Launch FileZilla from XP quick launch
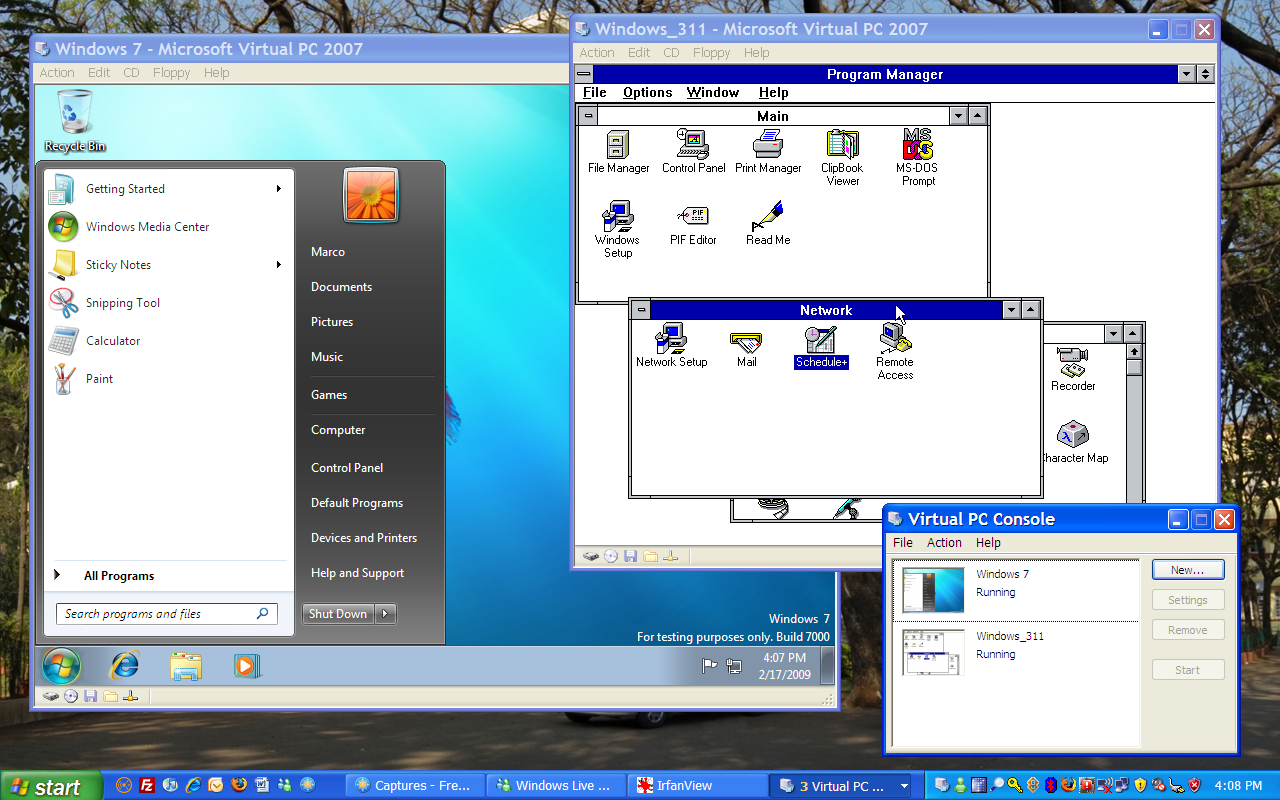Image resolution: width=1280 pixels, height=800 pixels. pyautogui.click(x=147, y=785)
